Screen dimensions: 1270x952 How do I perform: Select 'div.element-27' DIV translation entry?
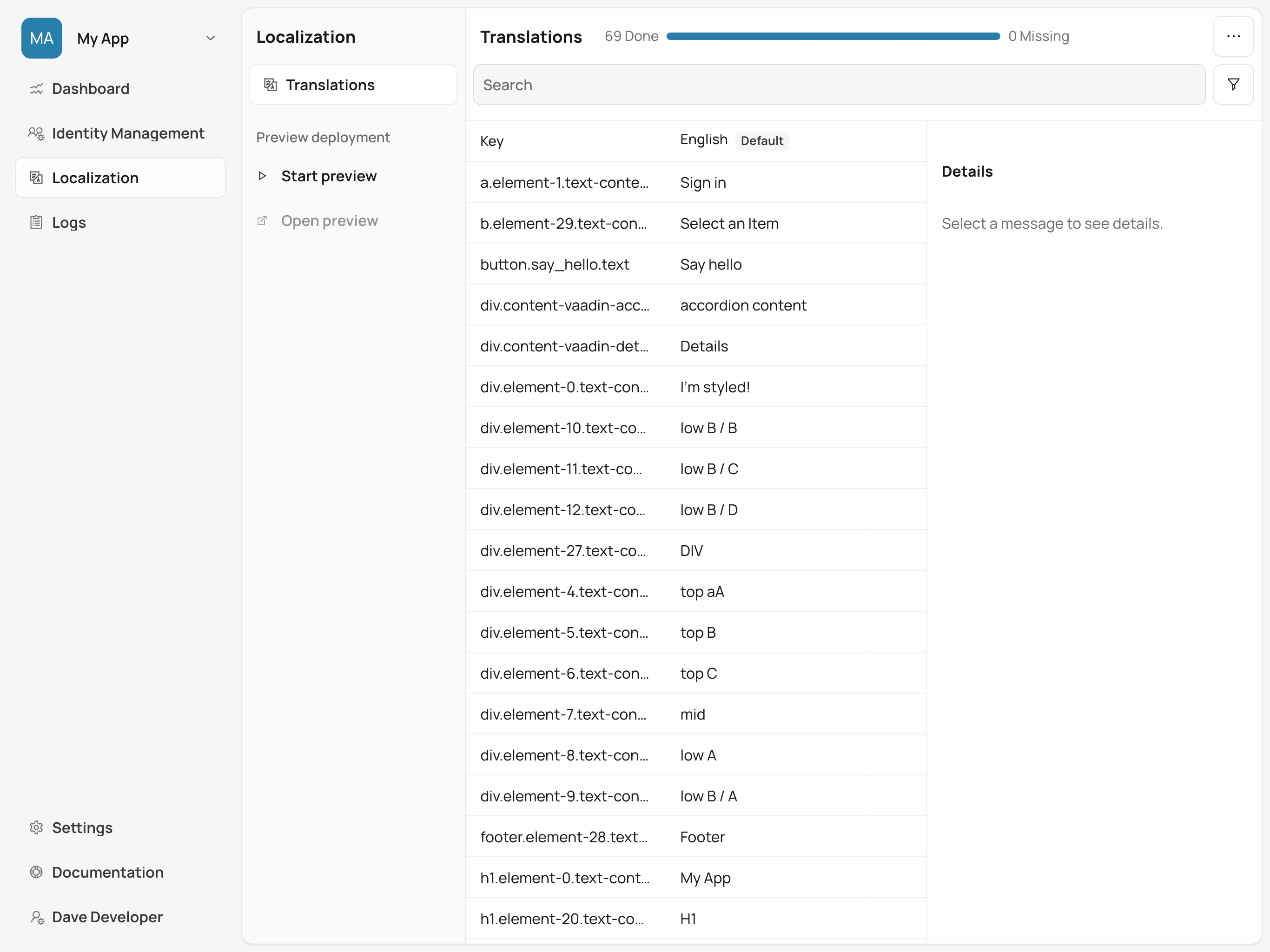click(x=695, y=550)
